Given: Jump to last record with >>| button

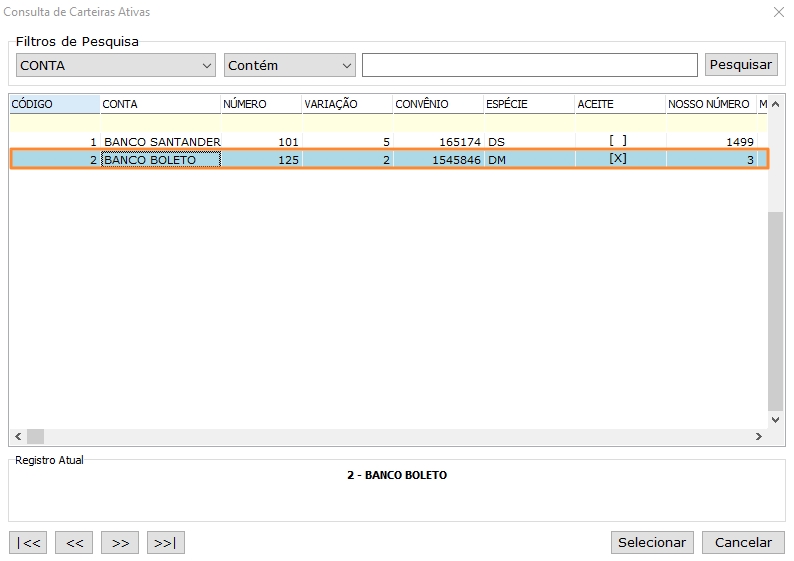Looking at the screenshot, I should coord(166,542).
